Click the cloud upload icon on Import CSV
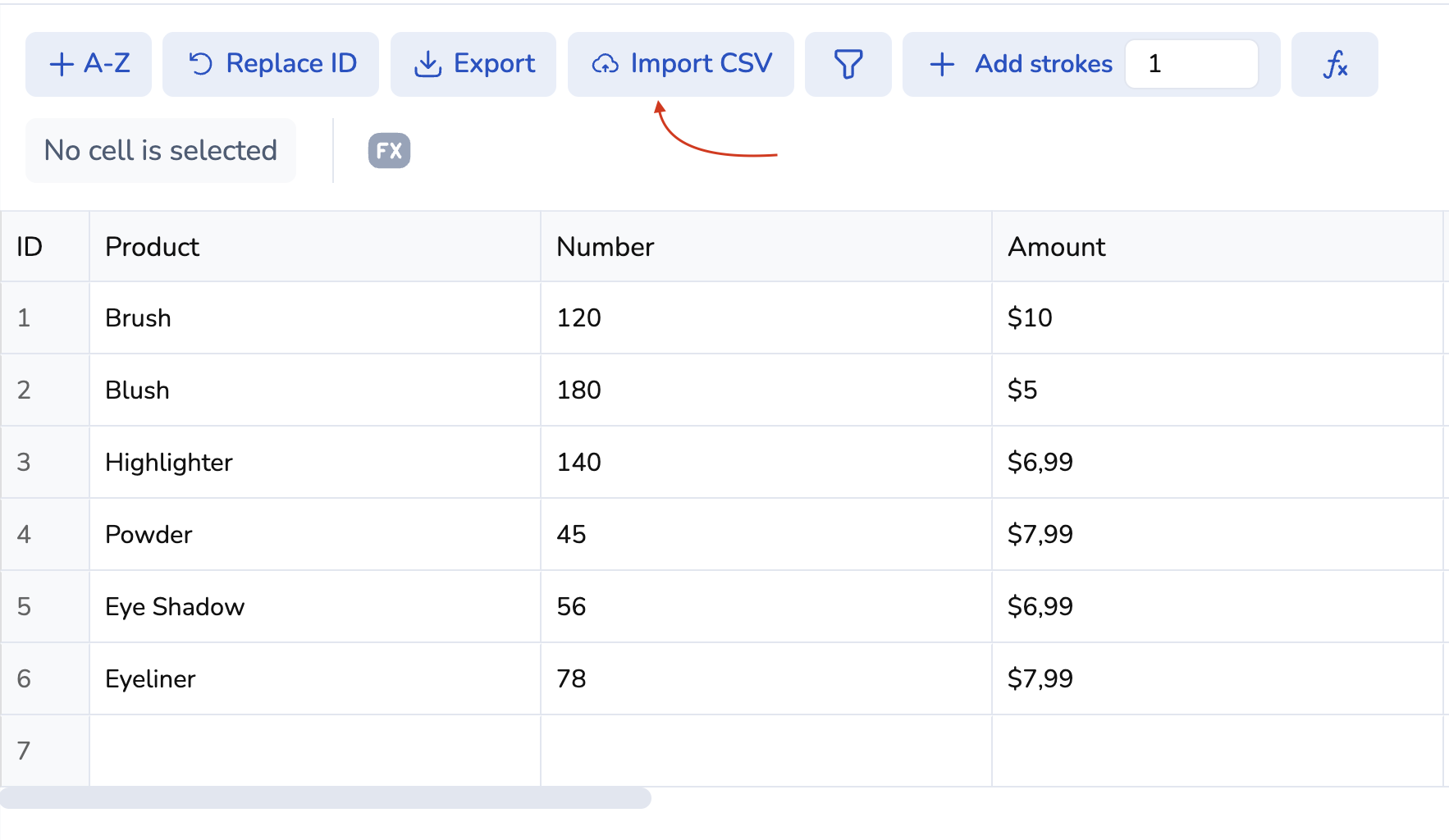This screenshot has height=840, width=1449. [x=606, y=64]
